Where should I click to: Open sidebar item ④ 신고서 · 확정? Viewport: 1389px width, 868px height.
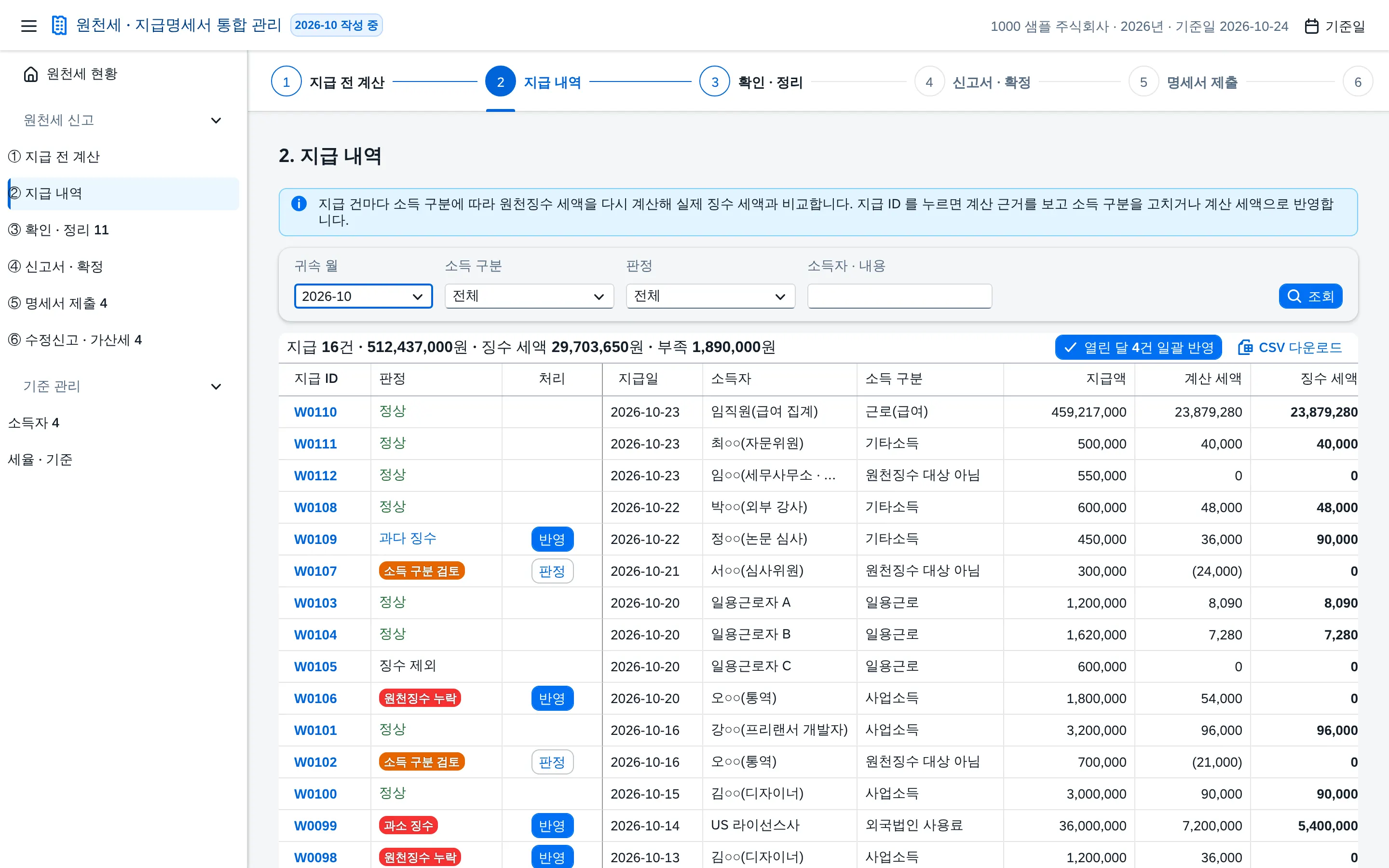click(x=123, y=267)
